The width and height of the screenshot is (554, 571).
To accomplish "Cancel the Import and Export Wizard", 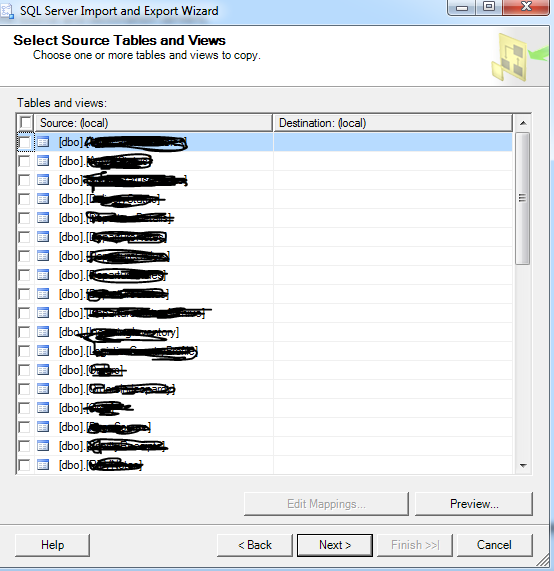I will coord(494,545).
